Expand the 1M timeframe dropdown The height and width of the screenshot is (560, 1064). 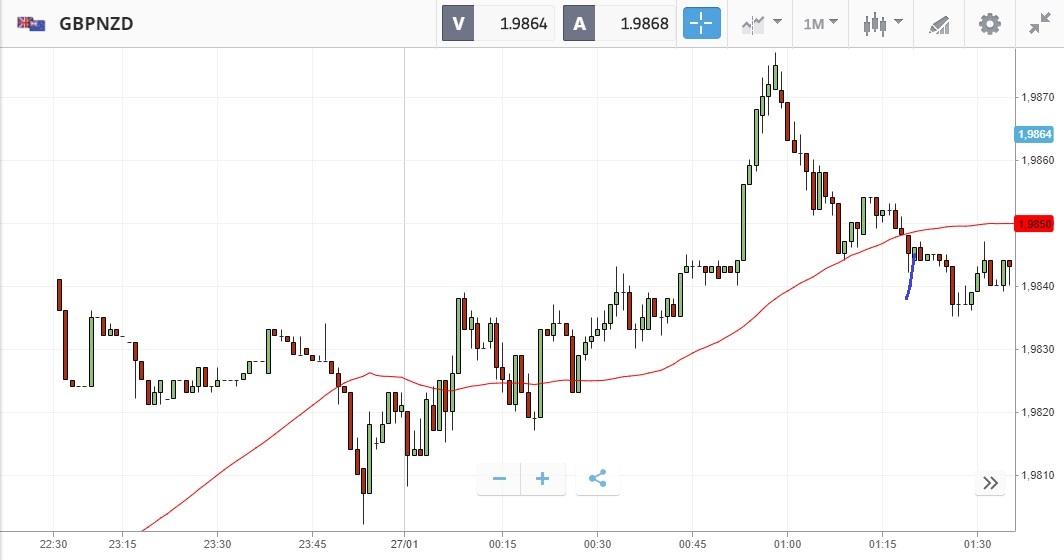[821, 23]
